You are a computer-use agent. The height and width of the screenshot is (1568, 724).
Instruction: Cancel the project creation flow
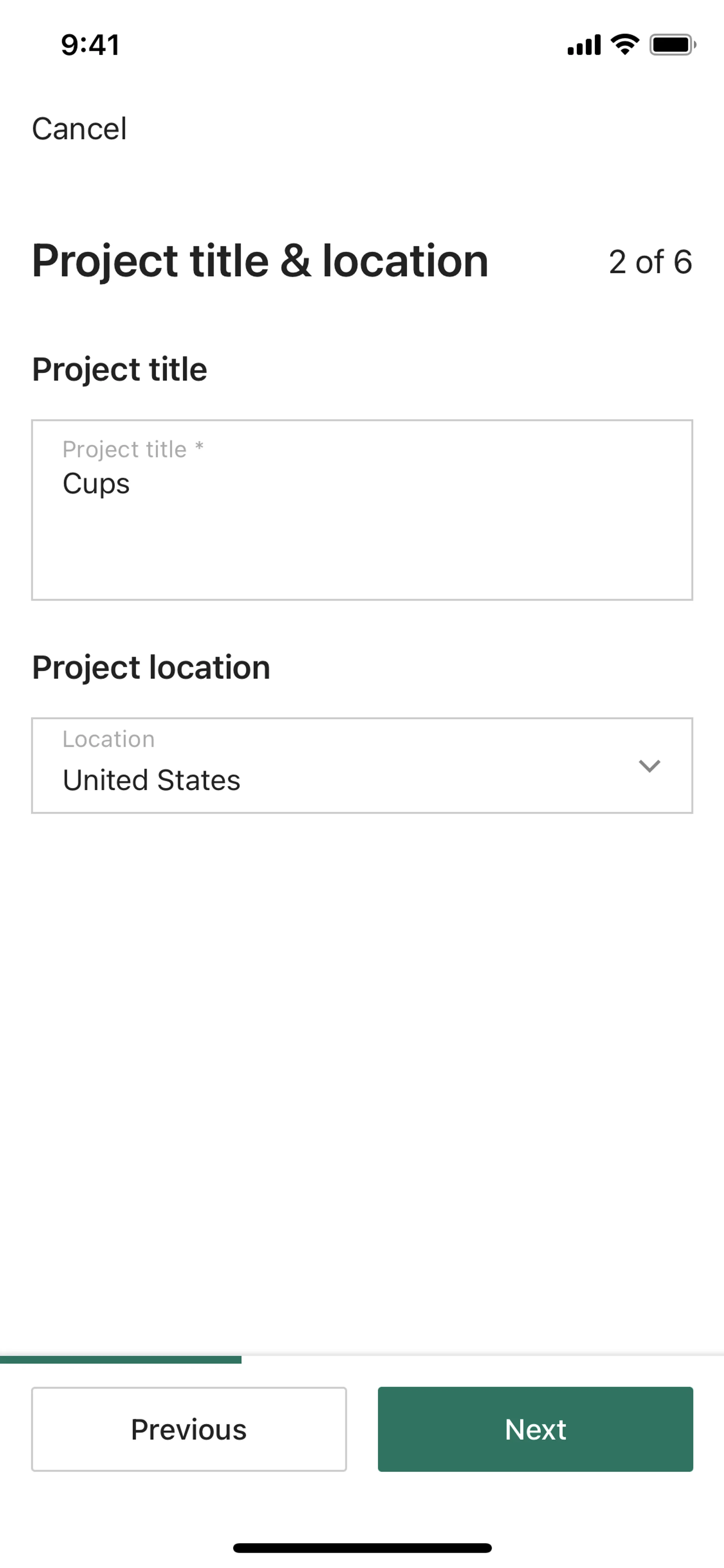(x=79, y=129)
